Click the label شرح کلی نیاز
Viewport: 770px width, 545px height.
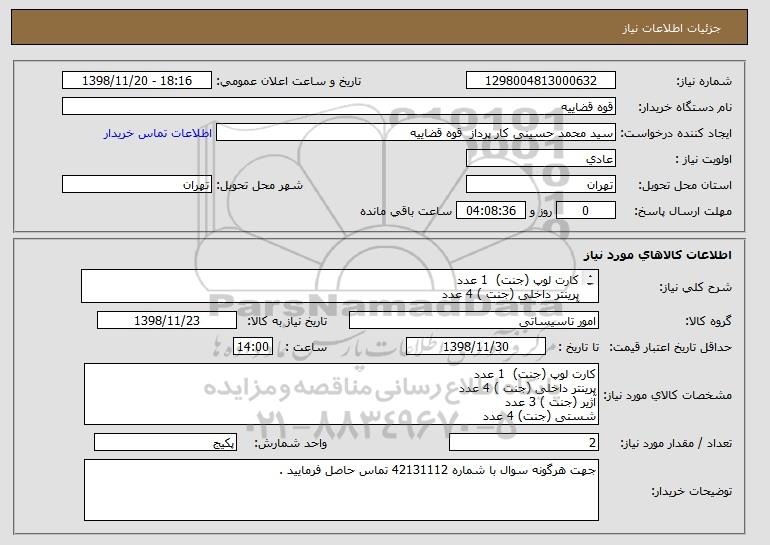pyautogui.click(x=695, y=287)
